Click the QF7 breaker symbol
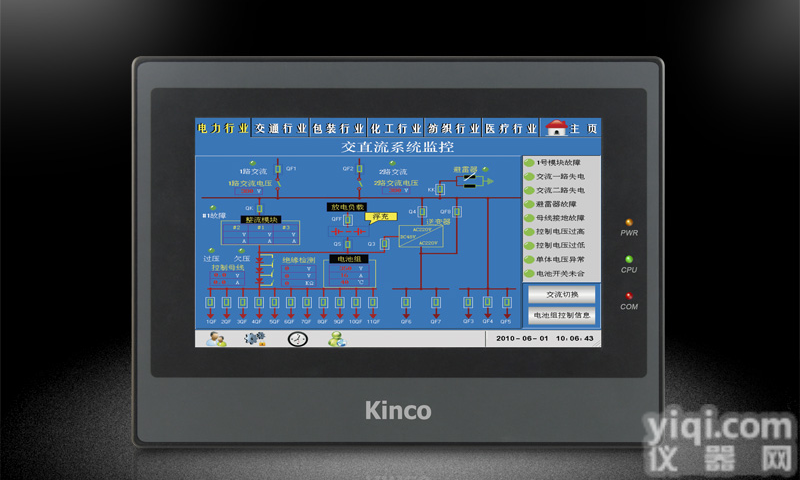Image resolution: width=800 pixels, height=480 pixels. click(436, 302)
